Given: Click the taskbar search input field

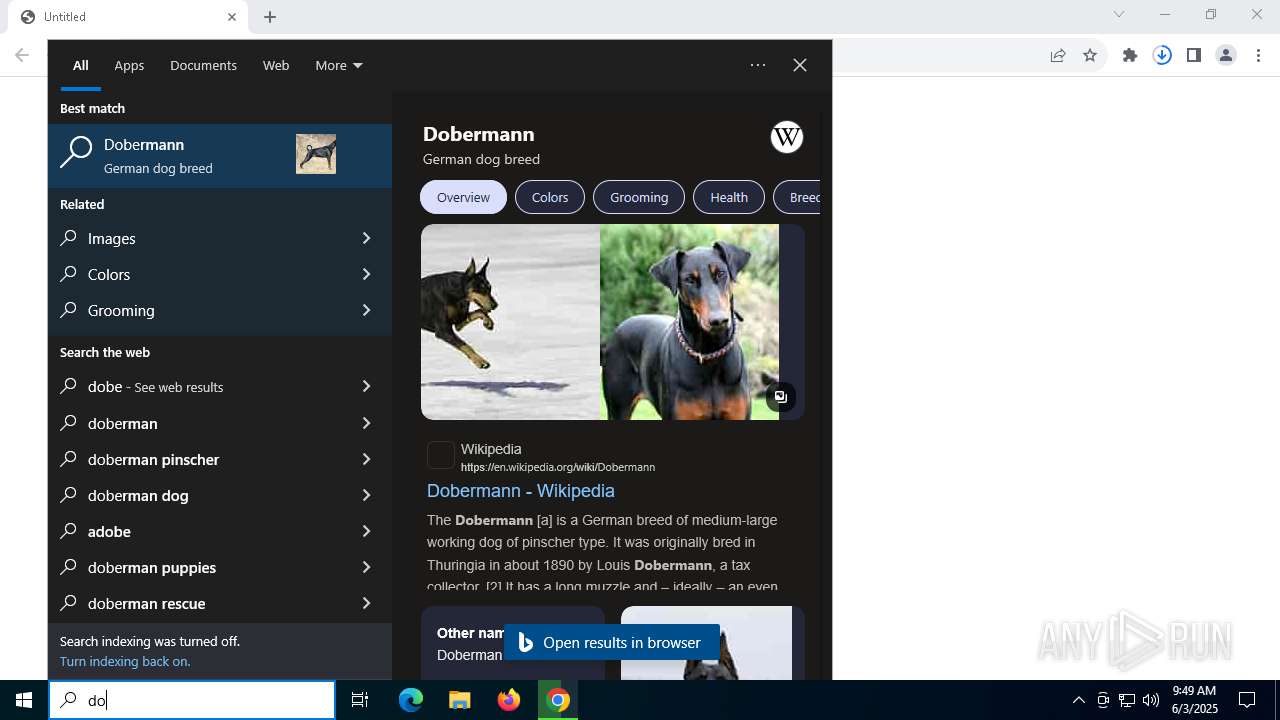Looking at the screenshot, I should [192, 700].
